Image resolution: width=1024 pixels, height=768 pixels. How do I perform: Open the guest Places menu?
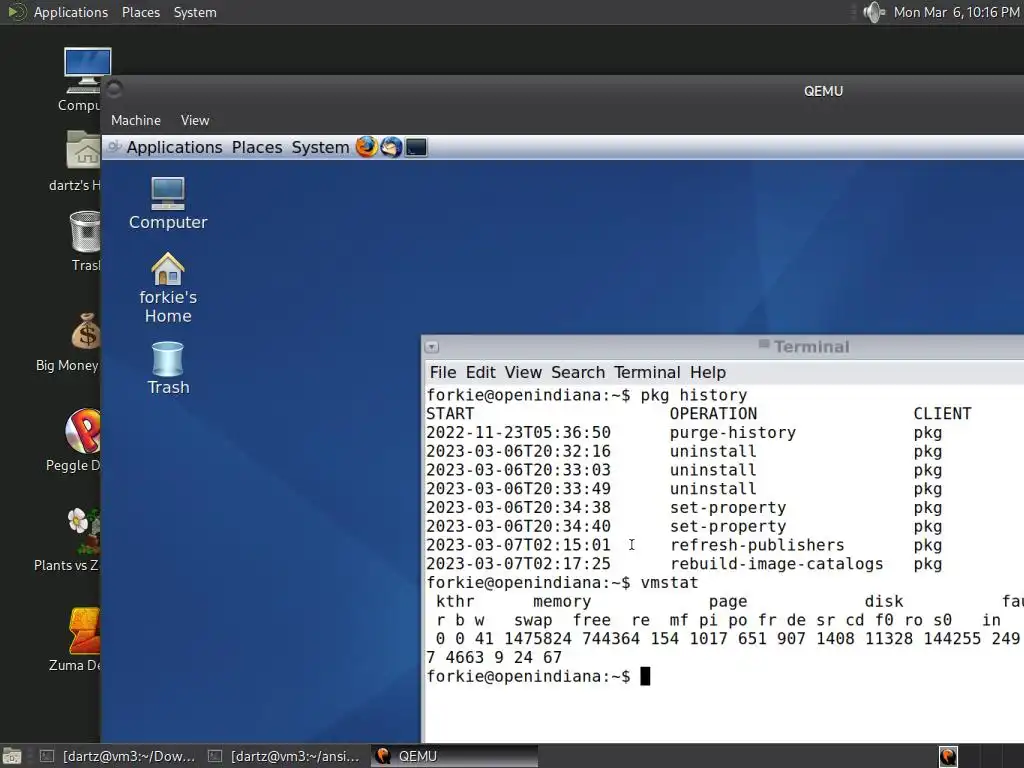tap(257, 148)
